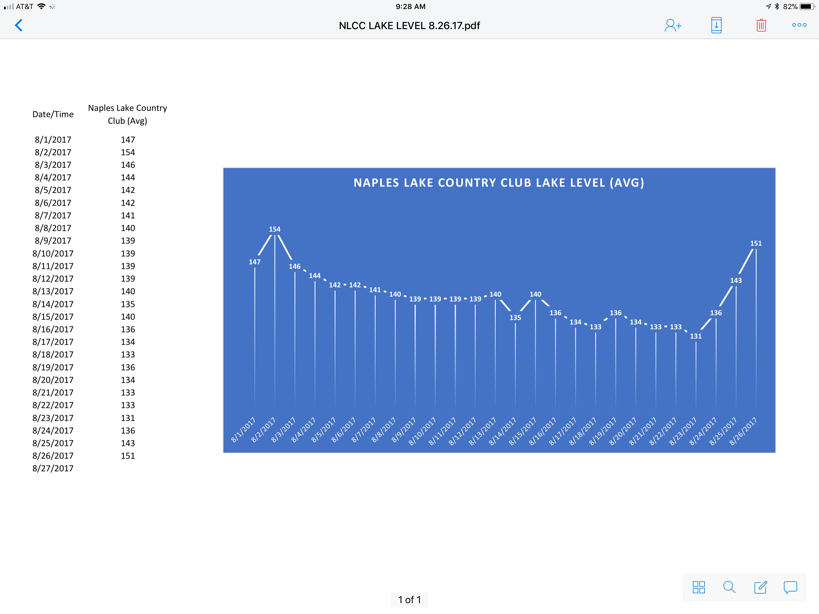Tap the file title NLCC LAKE LEVEL 8.26.17.pdf
Screen dimensions: 819x614
pos(409,26)
